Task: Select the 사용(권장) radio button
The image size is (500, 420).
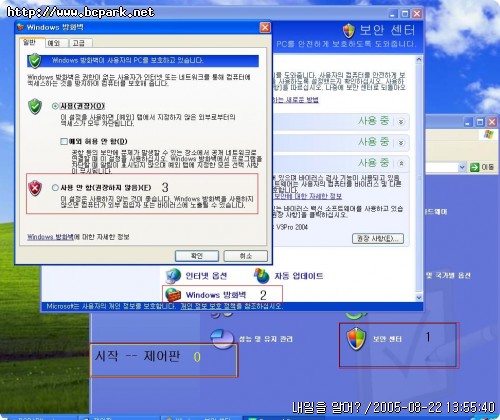Action: click(55, 106)
